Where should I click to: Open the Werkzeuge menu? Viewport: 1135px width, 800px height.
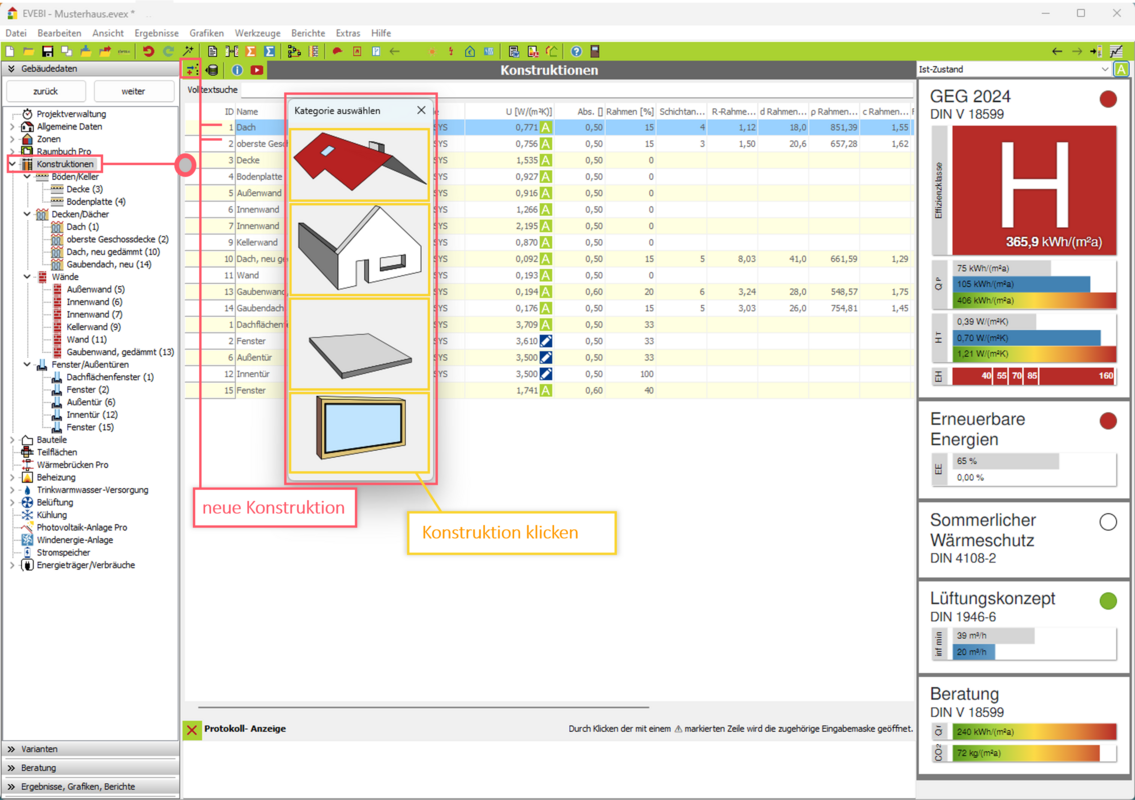click(257, 33)
